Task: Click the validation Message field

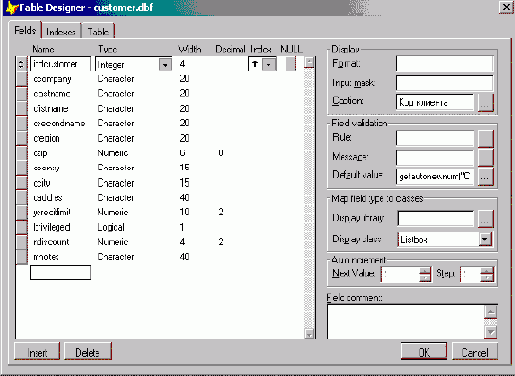Action: (x=435, y=158)
